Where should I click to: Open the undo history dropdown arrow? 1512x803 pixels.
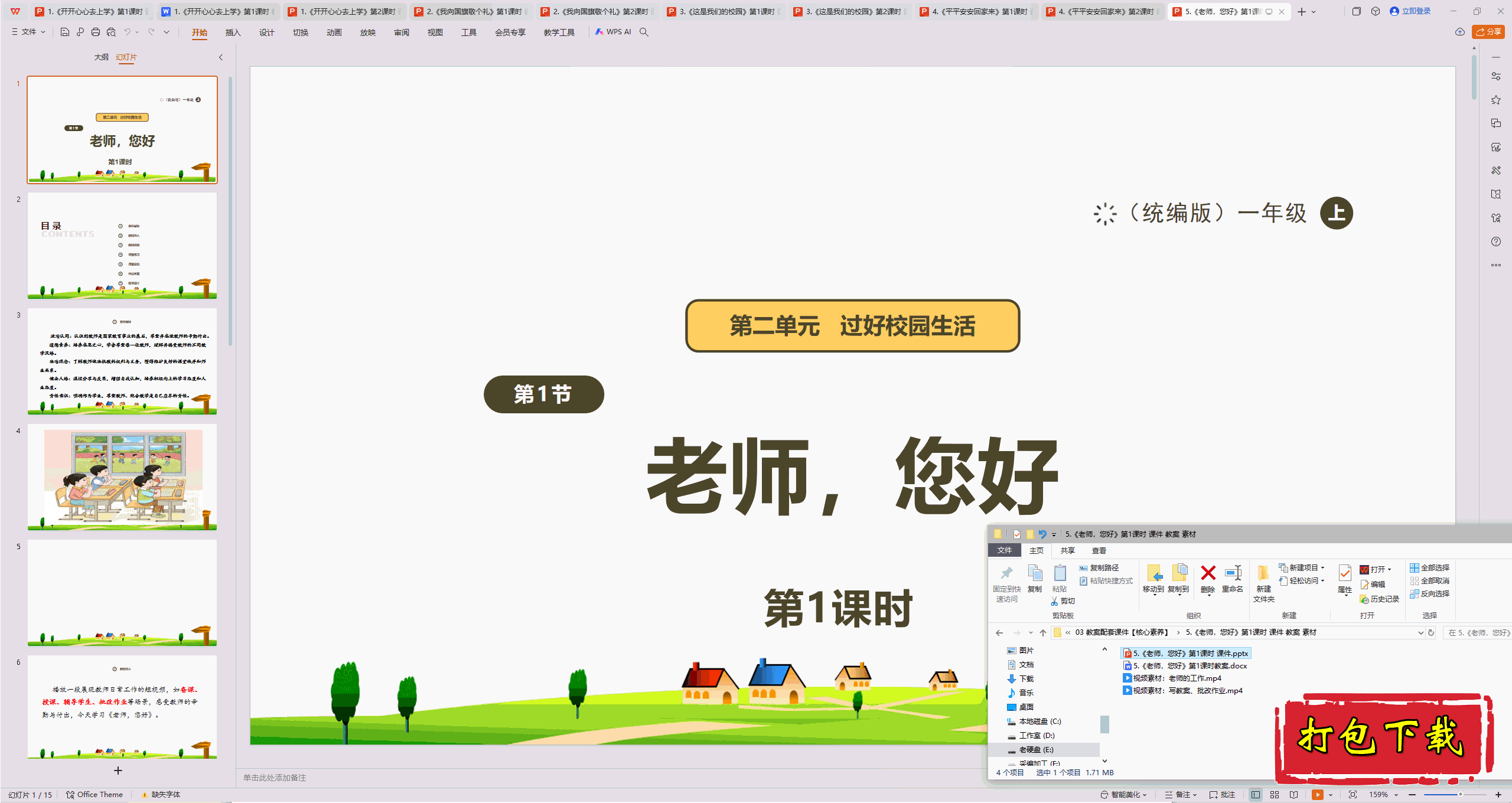[137, 32]
